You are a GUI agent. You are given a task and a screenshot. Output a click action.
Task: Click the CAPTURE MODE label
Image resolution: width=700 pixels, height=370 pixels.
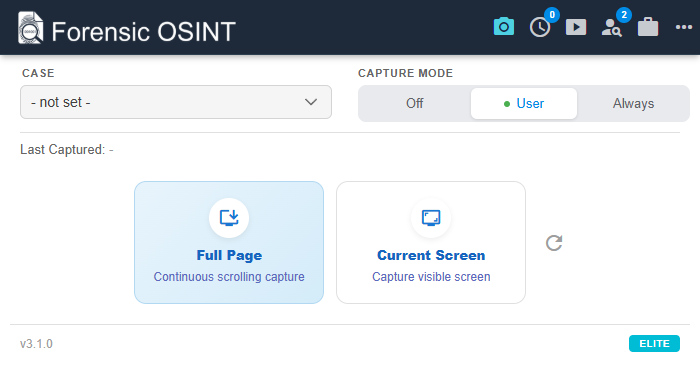405,73
